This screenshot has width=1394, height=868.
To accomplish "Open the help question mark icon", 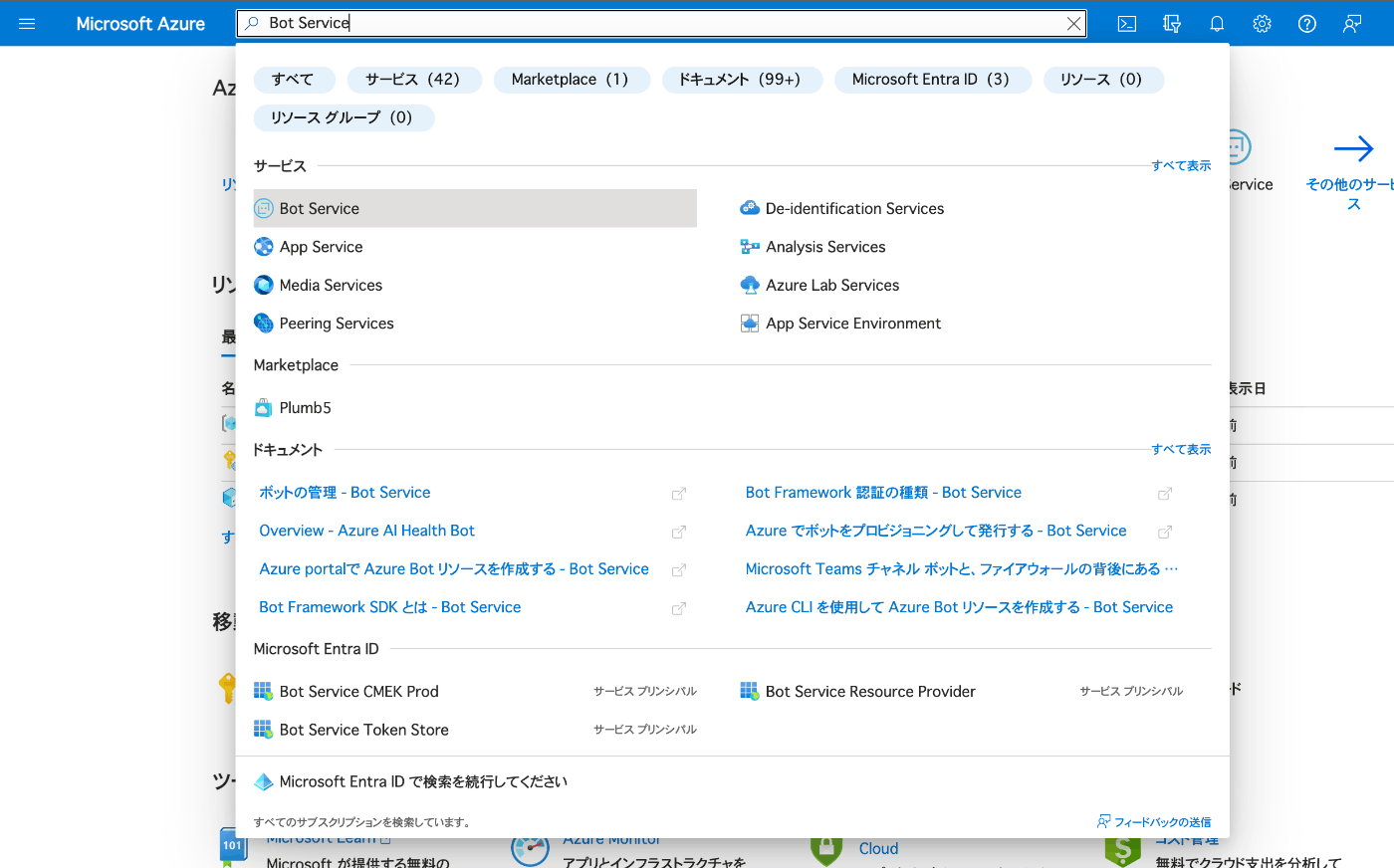I will point(1307,24).
